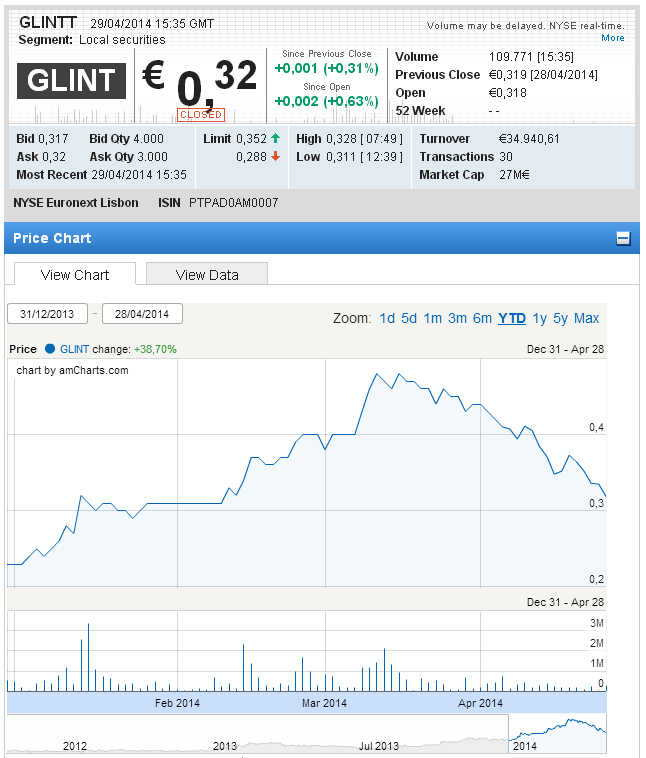Click the Market Cap value 27M€

(514, 175)
